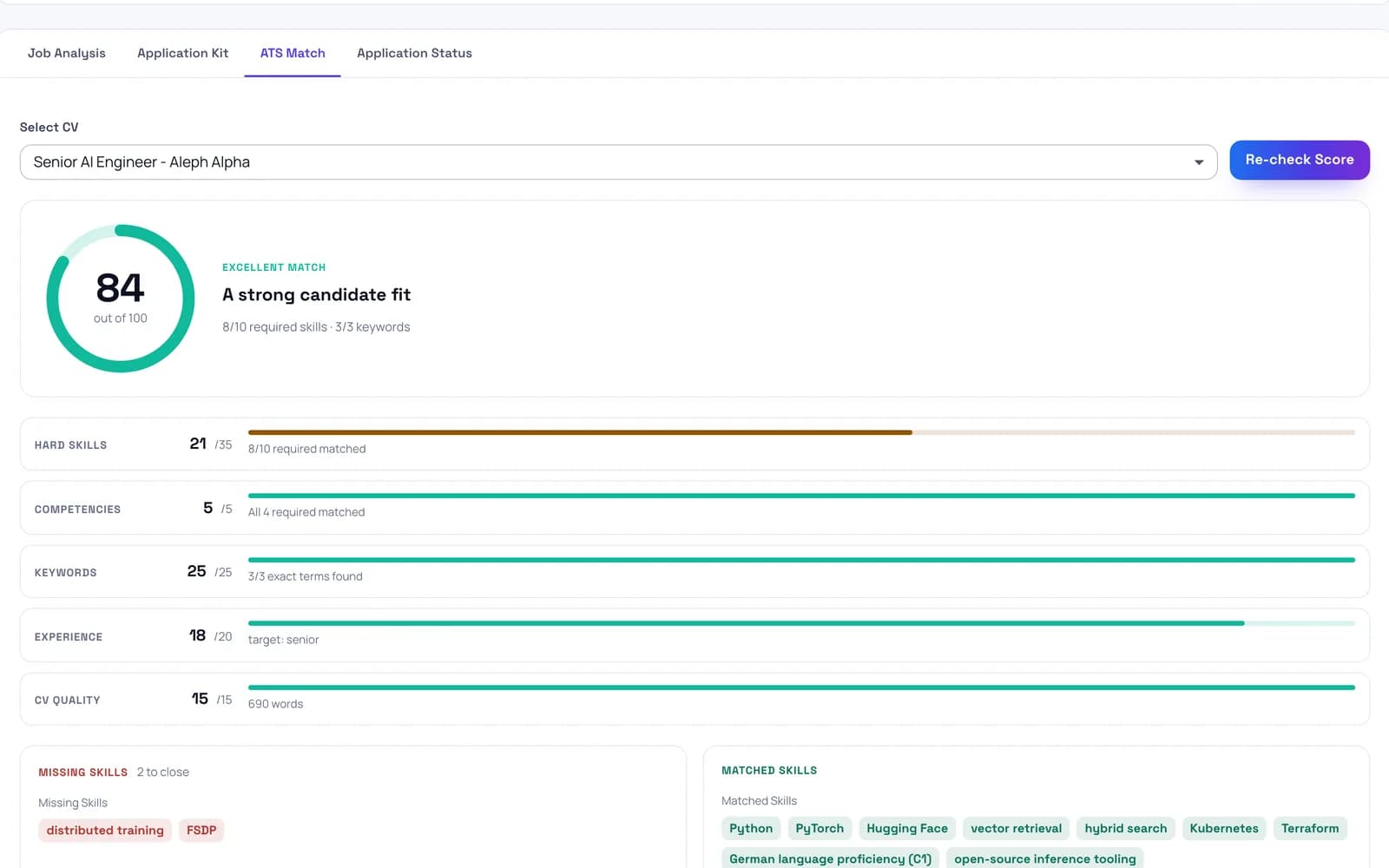The width and height of the screenshot is (1389, 868).
Task: Click the 'MATCHED SKILLS' heading
Action: click(769, 771)
